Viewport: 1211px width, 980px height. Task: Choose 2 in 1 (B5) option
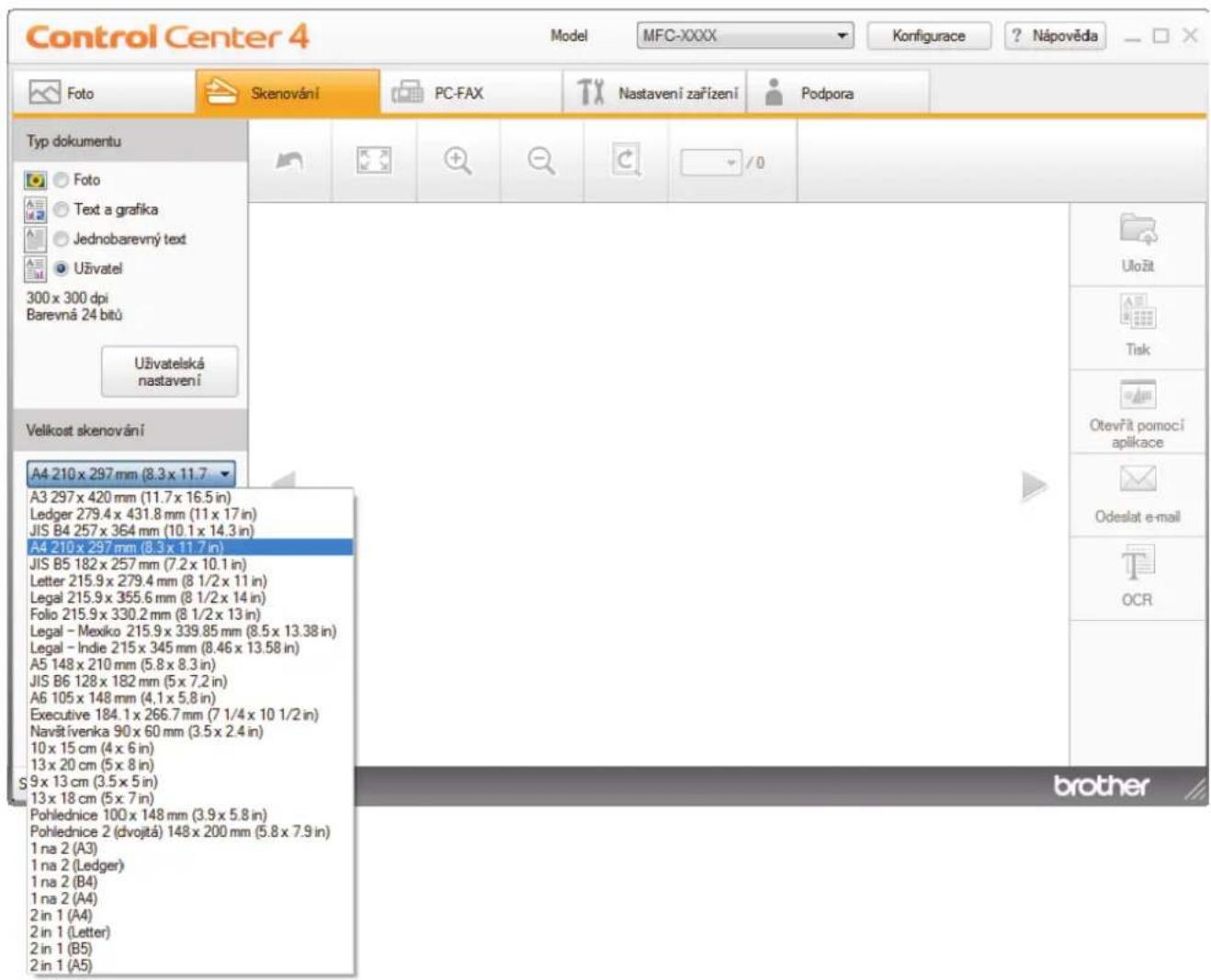click(x=190, y=948)
